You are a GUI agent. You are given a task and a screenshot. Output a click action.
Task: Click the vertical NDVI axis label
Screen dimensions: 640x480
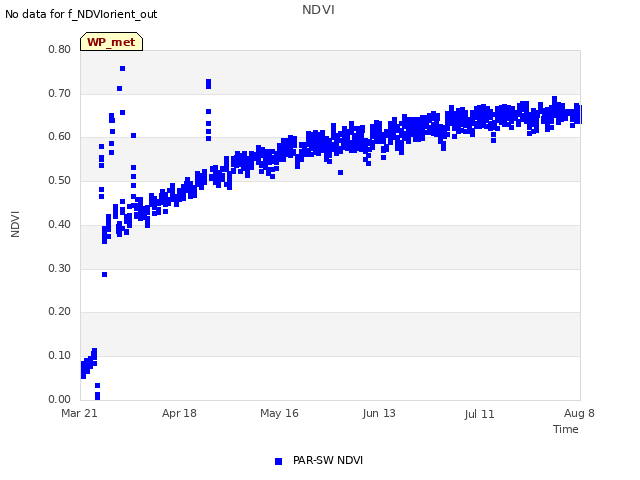pyautogui.click(x=15, y=224)
